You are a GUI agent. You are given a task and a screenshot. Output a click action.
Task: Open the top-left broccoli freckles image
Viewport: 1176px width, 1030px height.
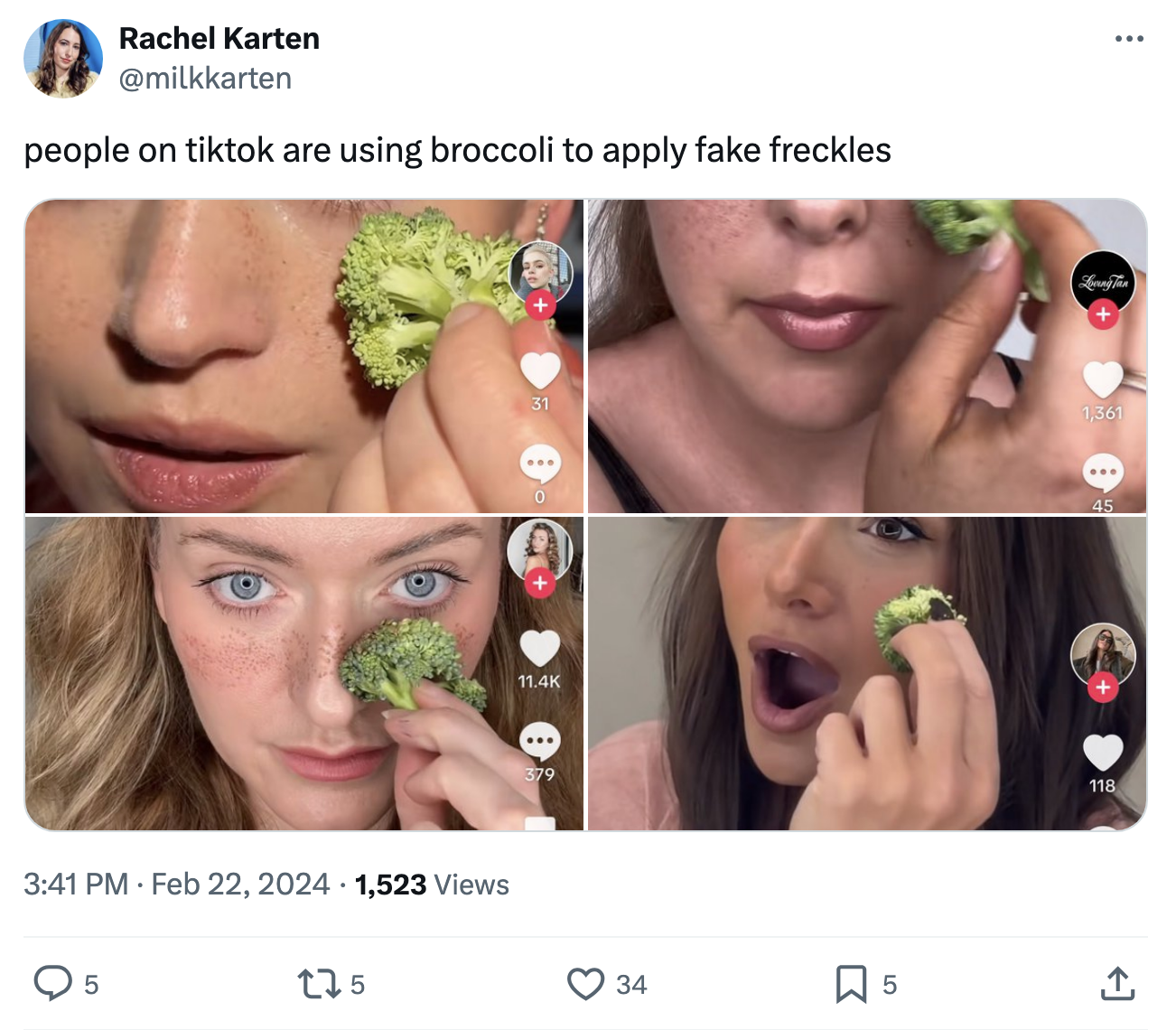click(271, 356)
